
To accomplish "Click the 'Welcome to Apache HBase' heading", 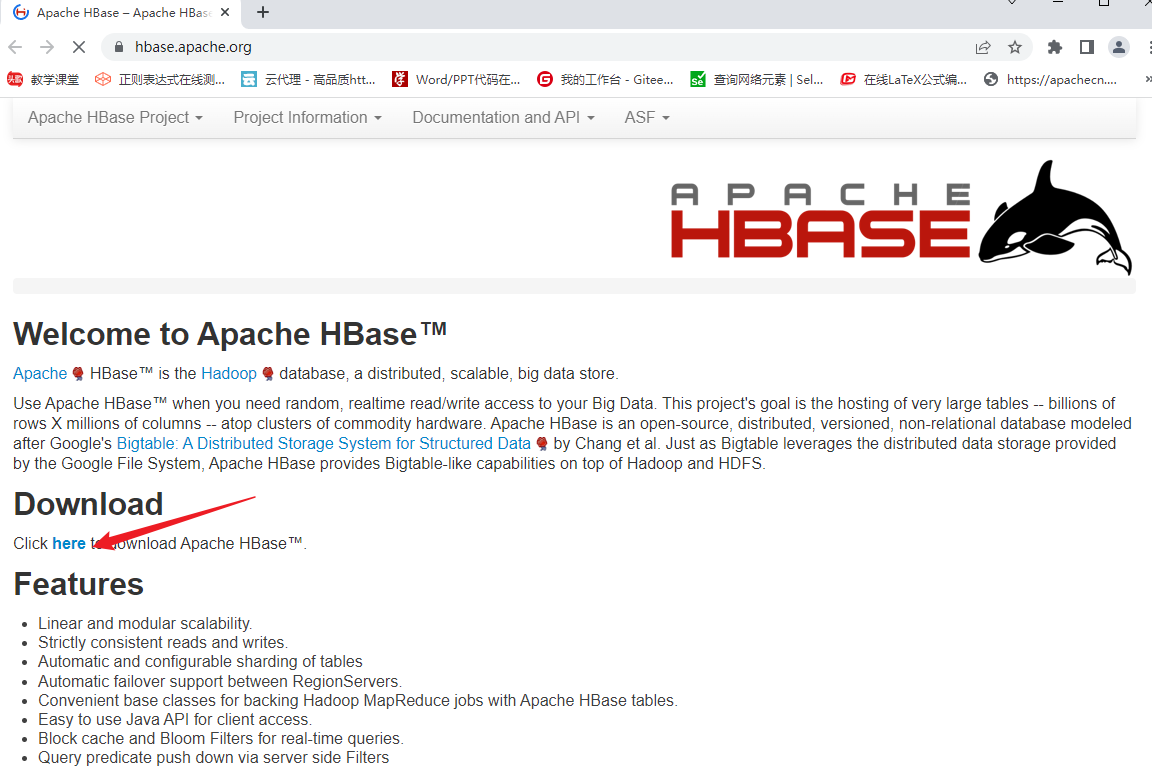I will tap(230, 334).
